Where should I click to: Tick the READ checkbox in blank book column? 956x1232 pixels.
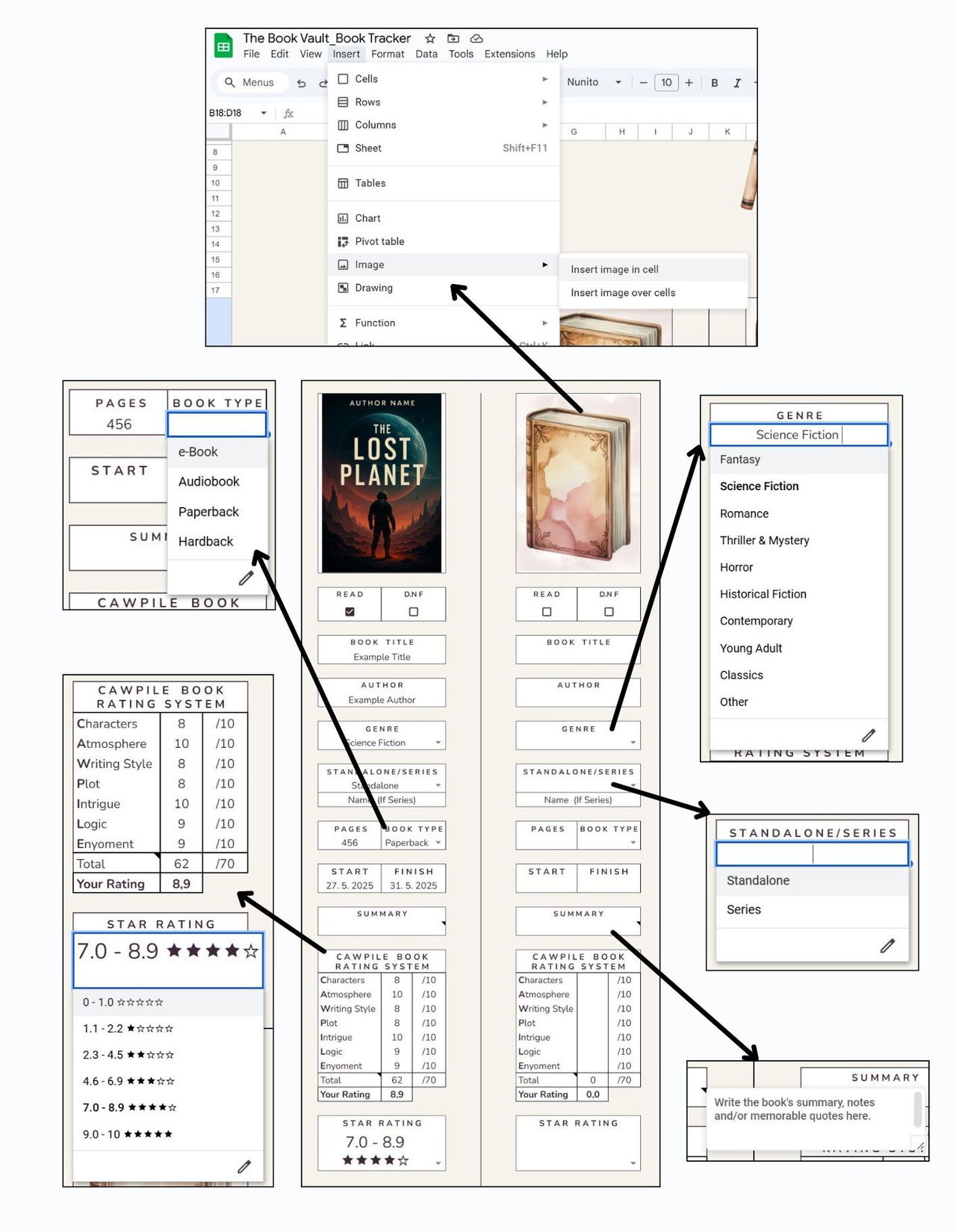coord(547,612)
